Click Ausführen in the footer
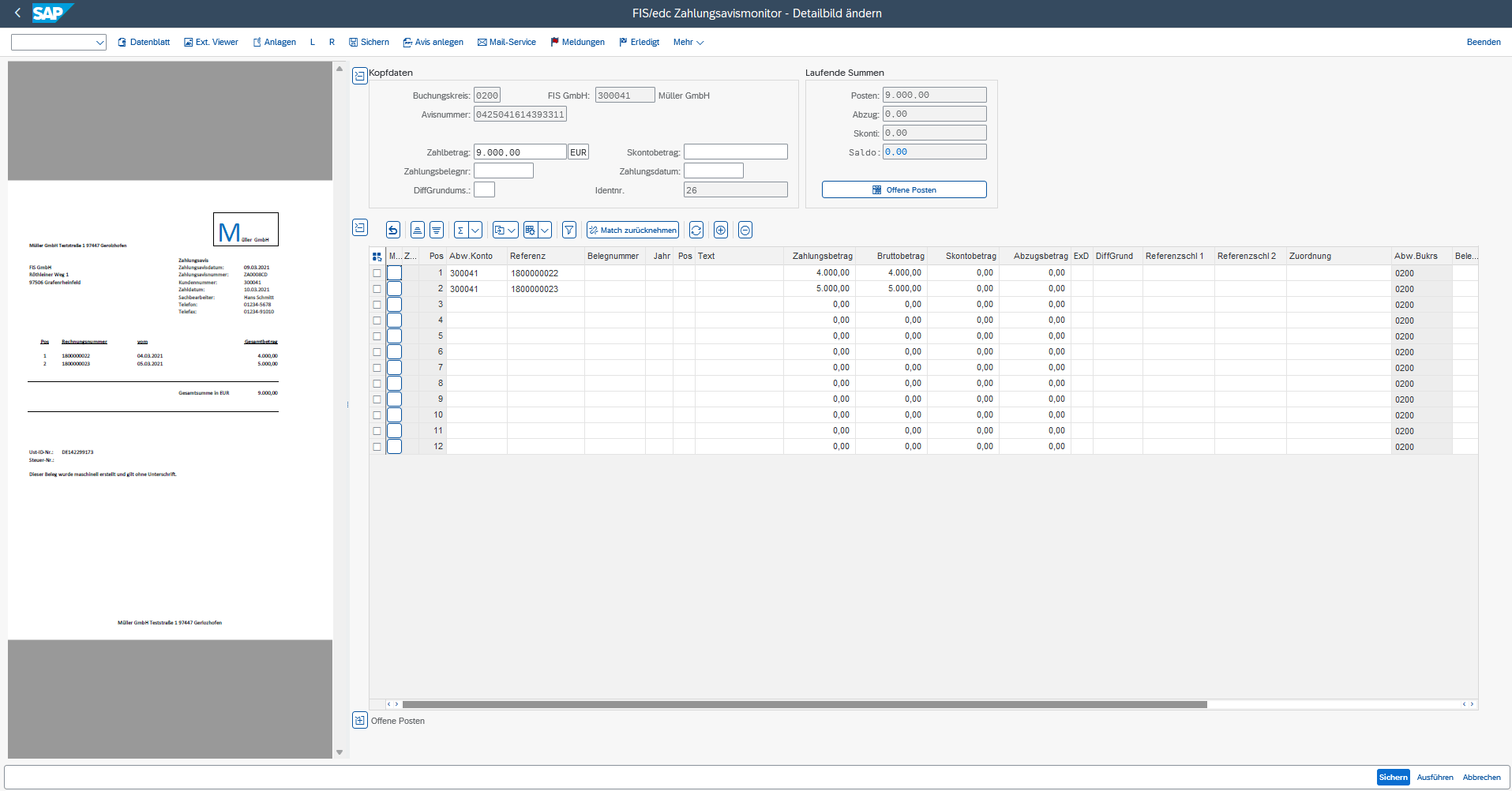 (x=1435, y=777)
